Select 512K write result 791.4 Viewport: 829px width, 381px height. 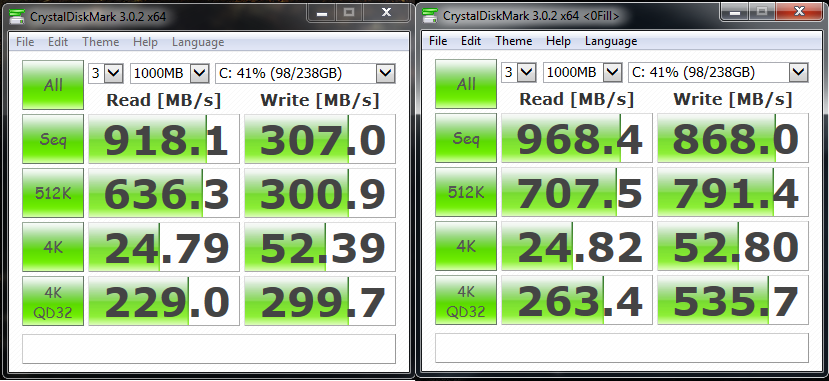[733, 192]
